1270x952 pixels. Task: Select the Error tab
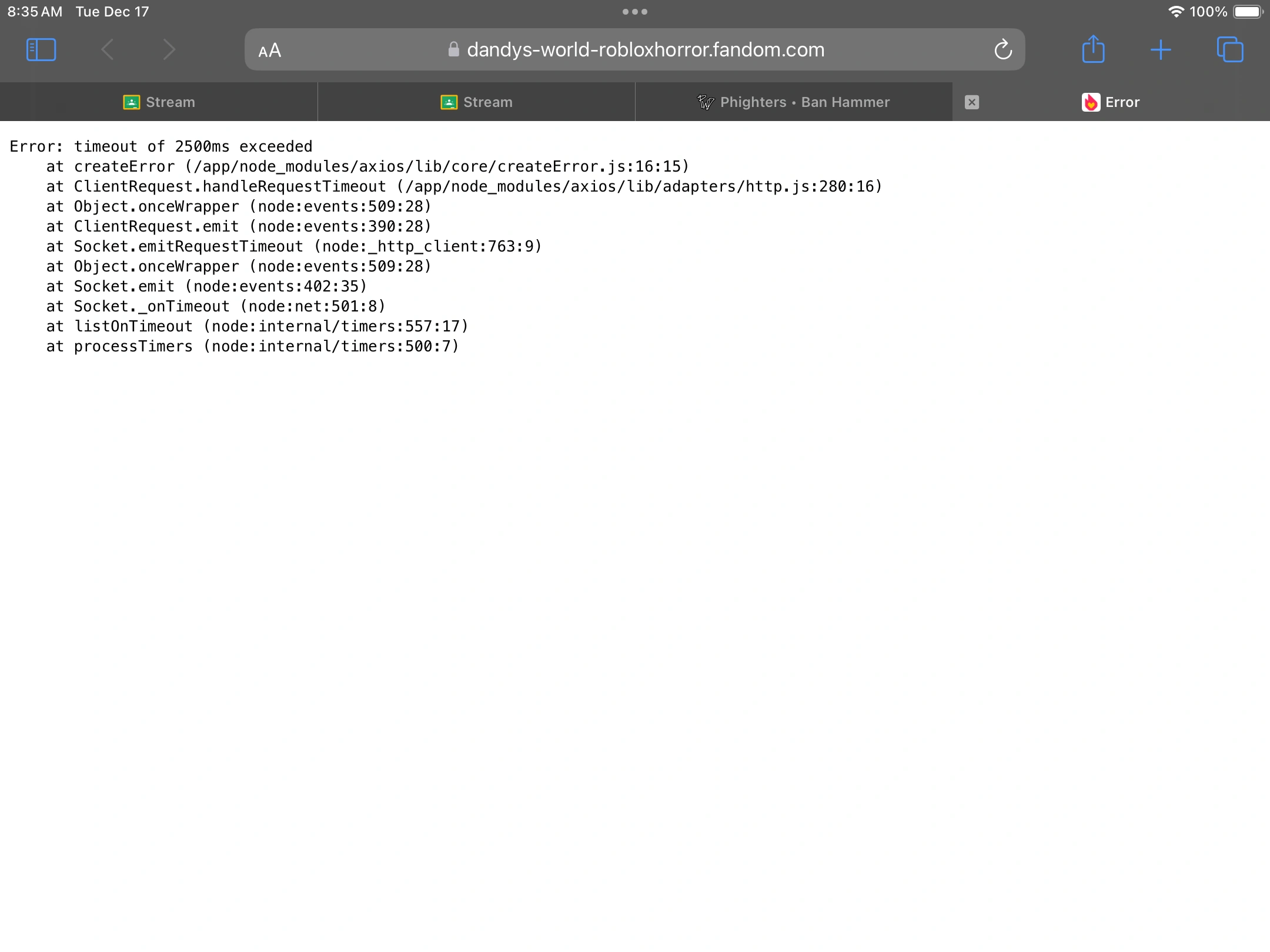coord(1122,102)
